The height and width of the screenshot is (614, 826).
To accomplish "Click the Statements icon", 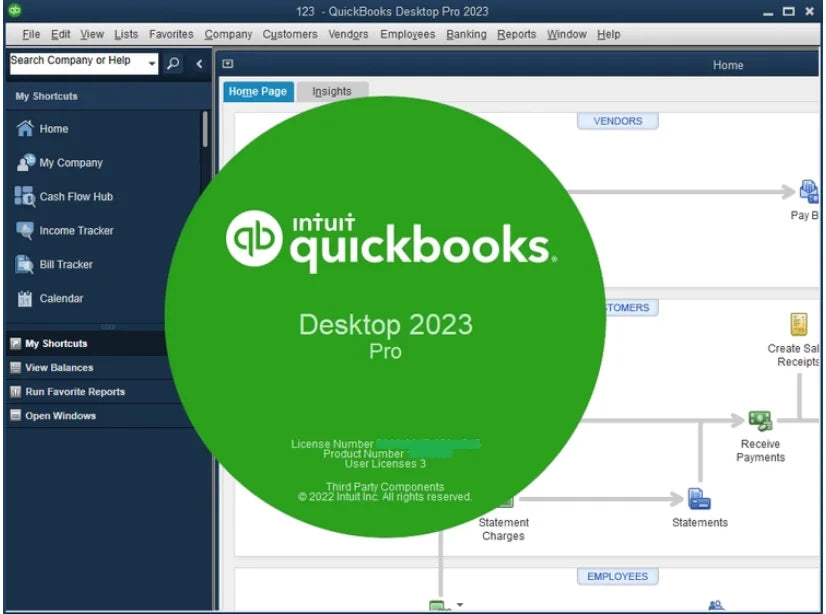I will click(x=699, y=499).
